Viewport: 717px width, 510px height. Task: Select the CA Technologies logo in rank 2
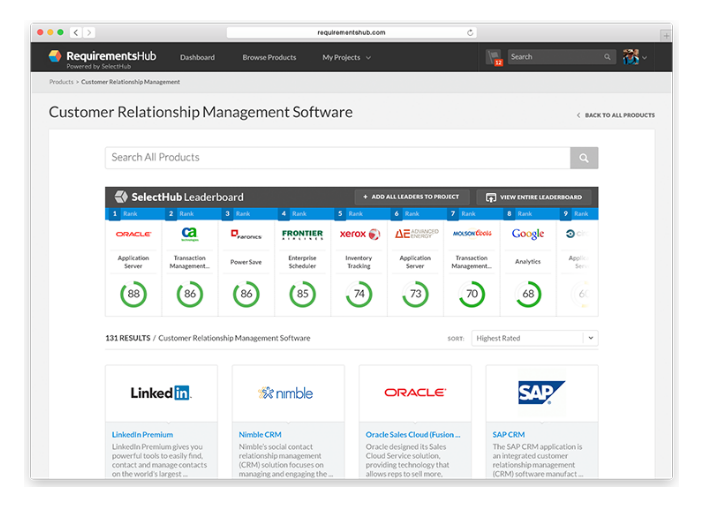(x=190, y=234)
